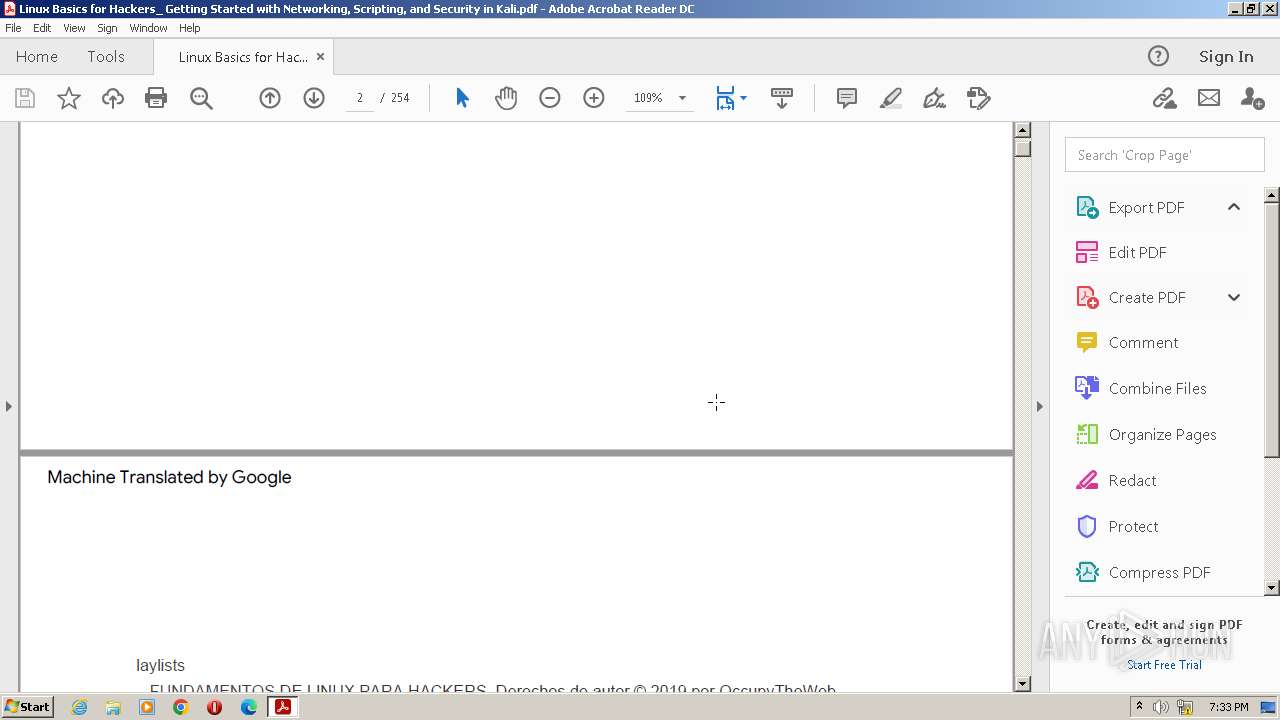Collapse the right tools pane arrow
1280x720 pixels.
(x=1039, y=406)
